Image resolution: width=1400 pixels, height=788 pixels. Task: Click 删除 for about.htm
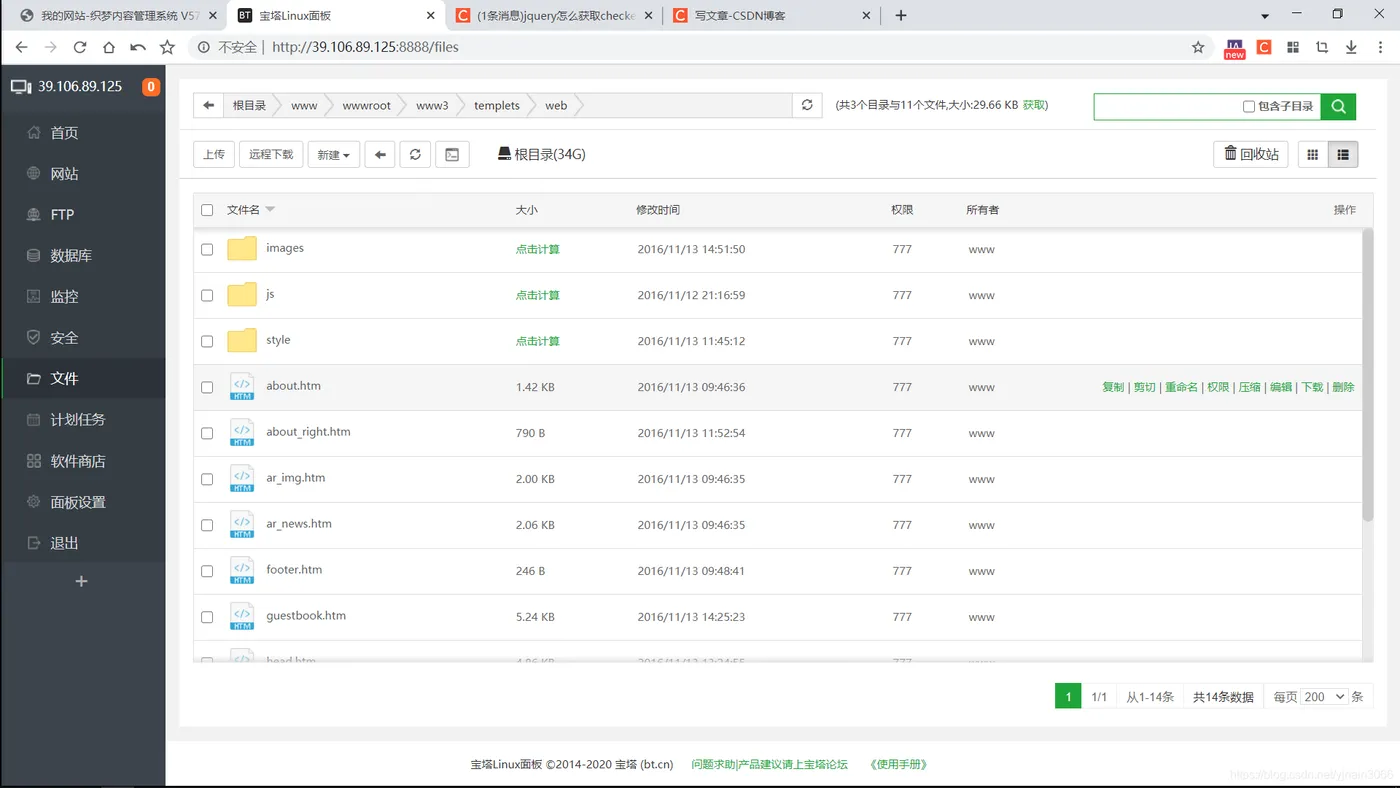coord(1343,387)
